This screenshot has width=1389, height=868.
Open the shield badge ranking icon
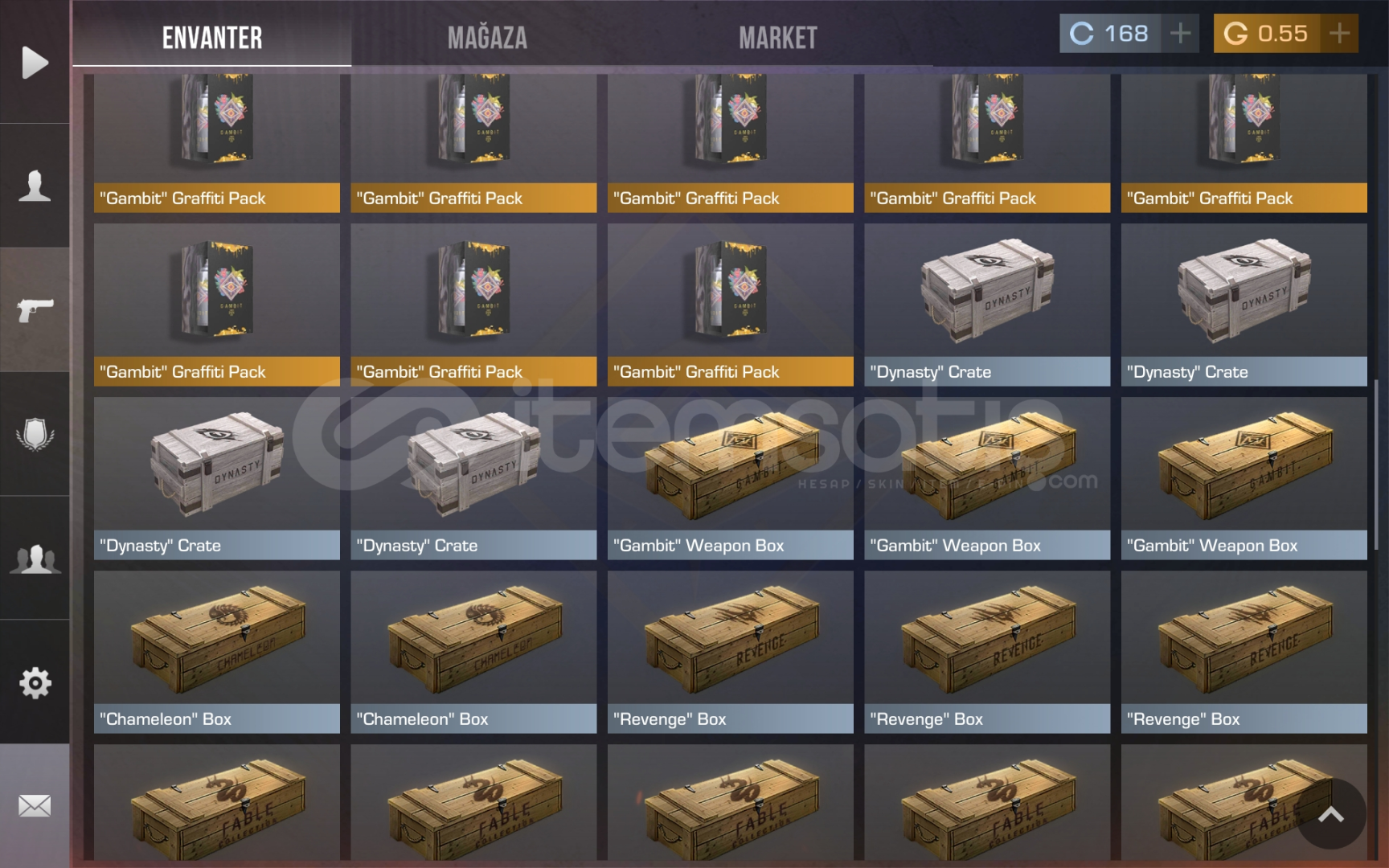35,434
